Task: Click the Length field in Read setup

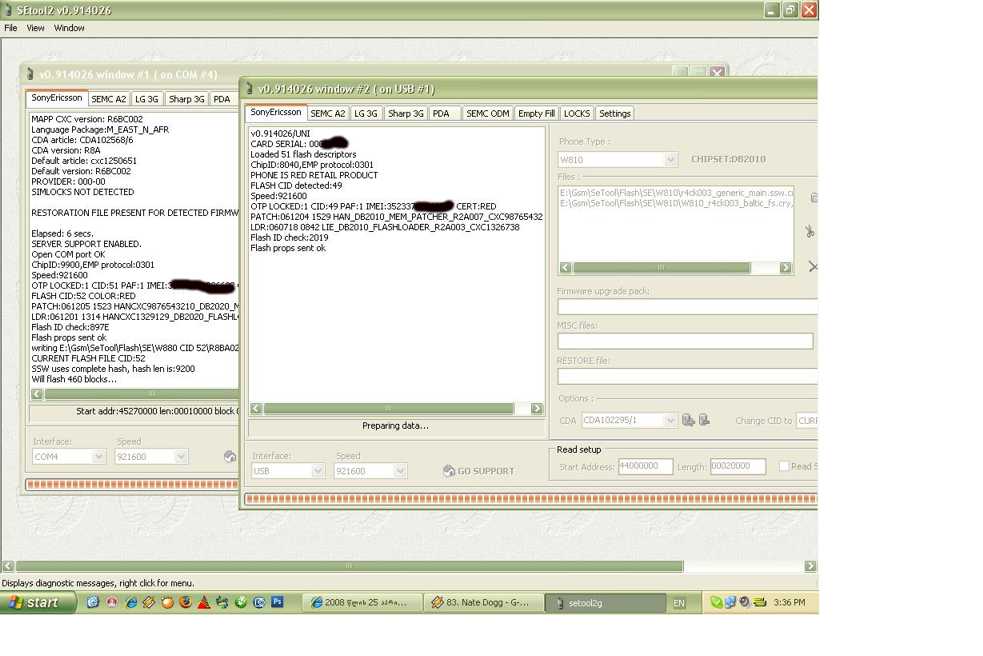Action: (738, 466)
